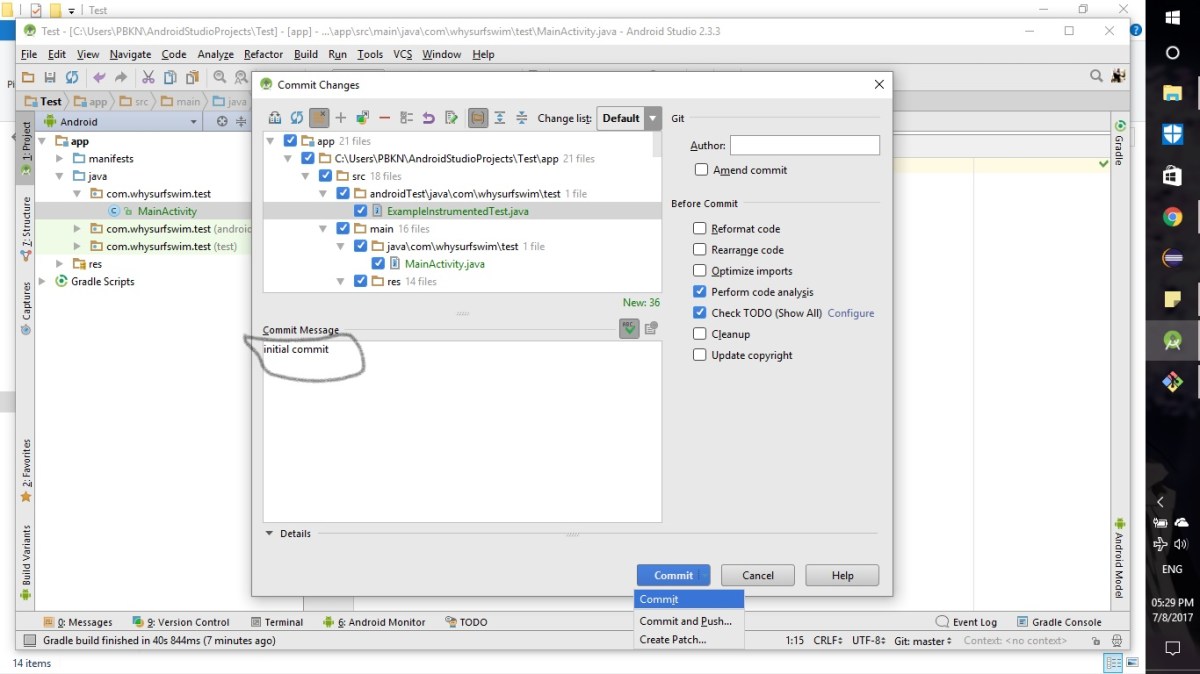Select Commit and Push from popup menu
The width and height of the screenshot is (1200, 674).
point(686,621)
